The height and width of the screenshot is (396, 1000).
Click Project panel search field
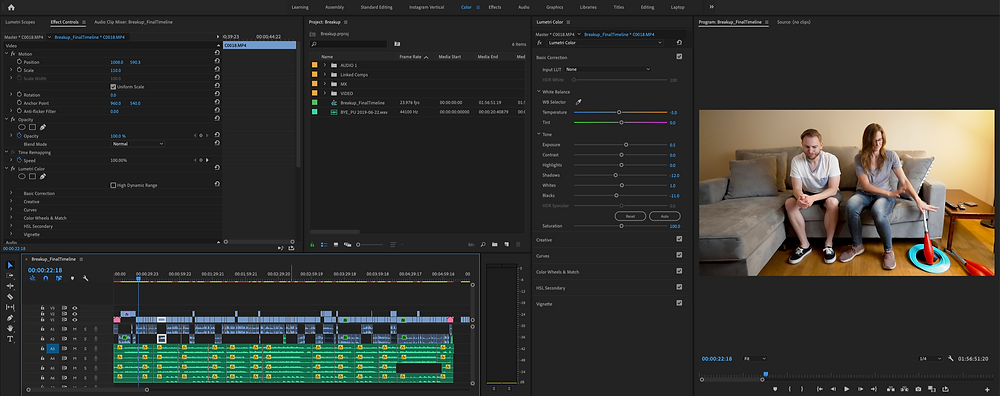coord(349,44)
